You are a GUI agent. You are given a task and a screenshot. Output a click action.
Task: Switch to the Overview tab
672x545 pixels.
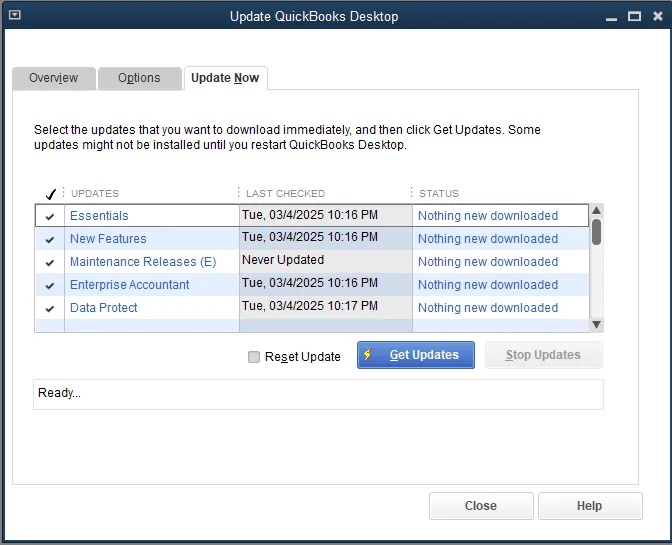pos(54,78)
